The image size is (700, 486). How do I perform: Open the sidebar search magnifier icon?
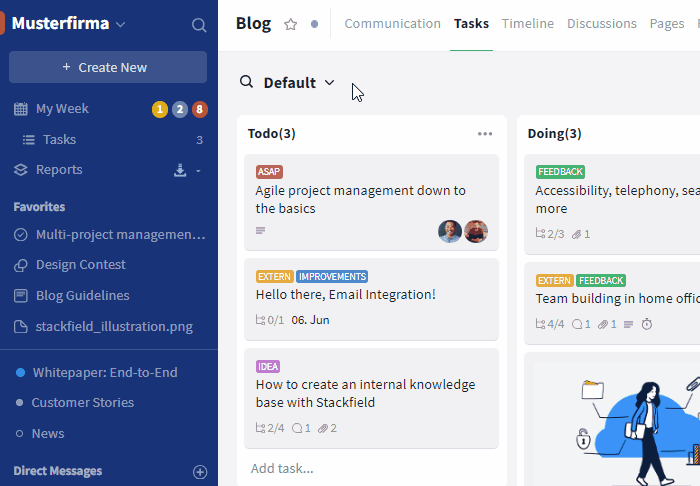[x=199, y=25]
